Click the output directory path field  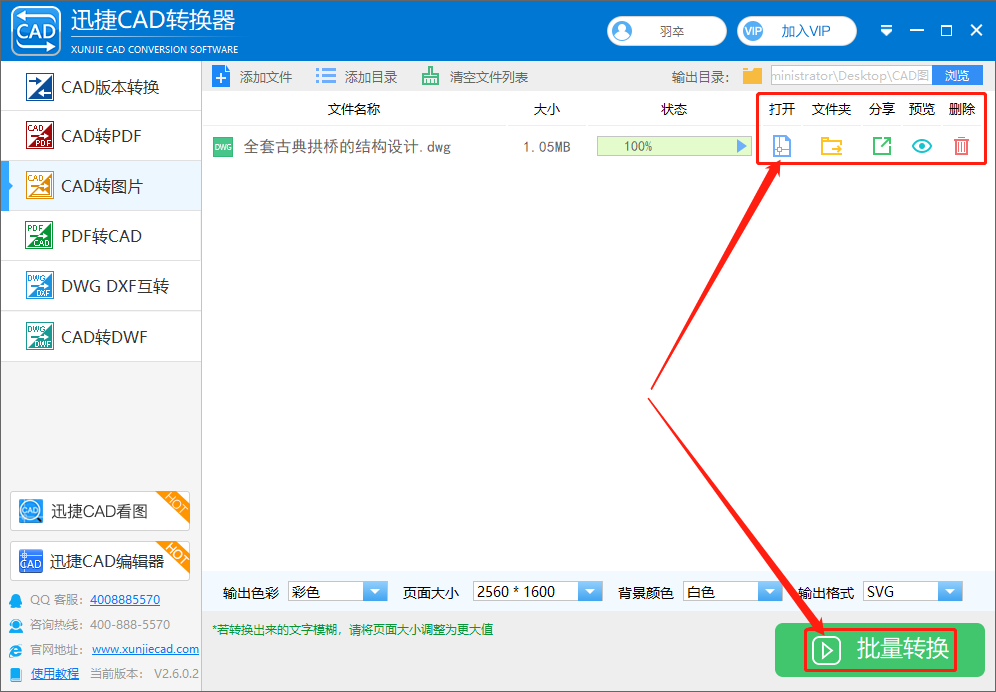point(851,76)
